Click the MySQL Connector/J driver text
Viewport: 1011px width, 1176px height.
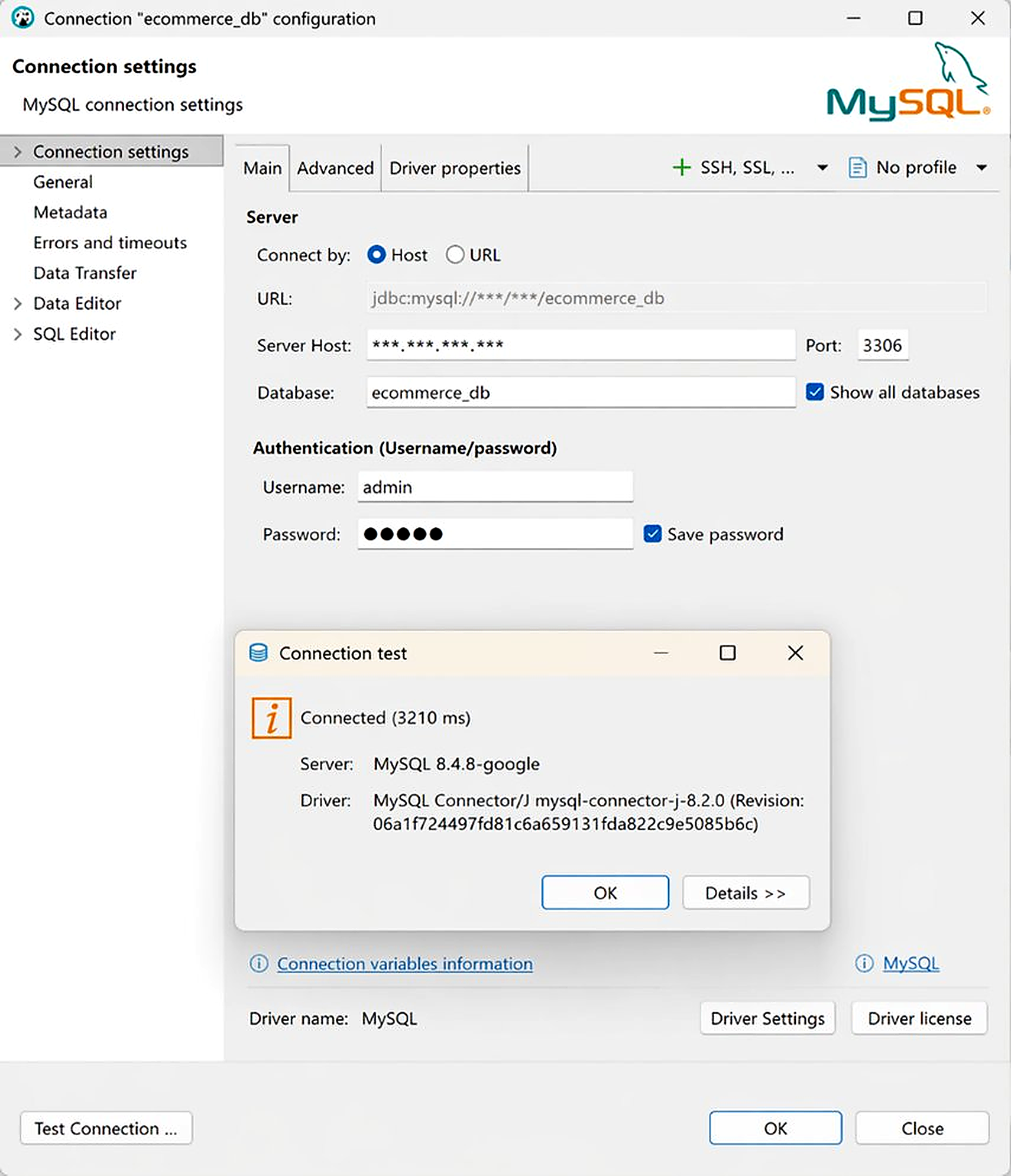pos(589,812)
